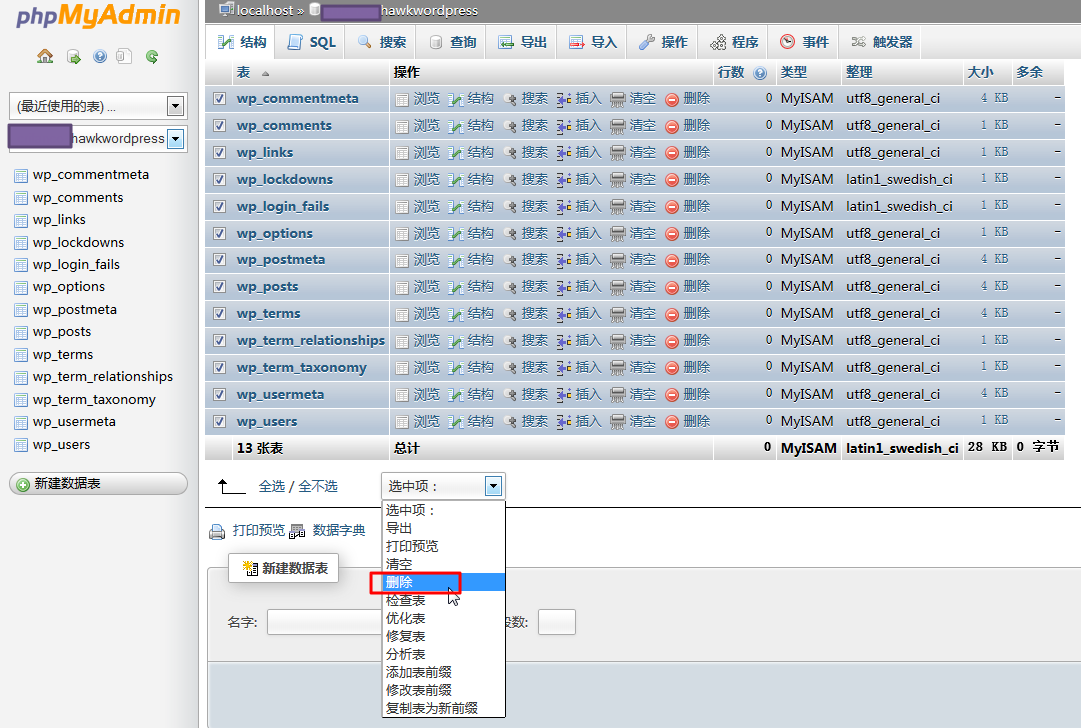Click the red delete icon for wp_commentmeta
This screenshot has height=728, width=1081.
point(672,99)
